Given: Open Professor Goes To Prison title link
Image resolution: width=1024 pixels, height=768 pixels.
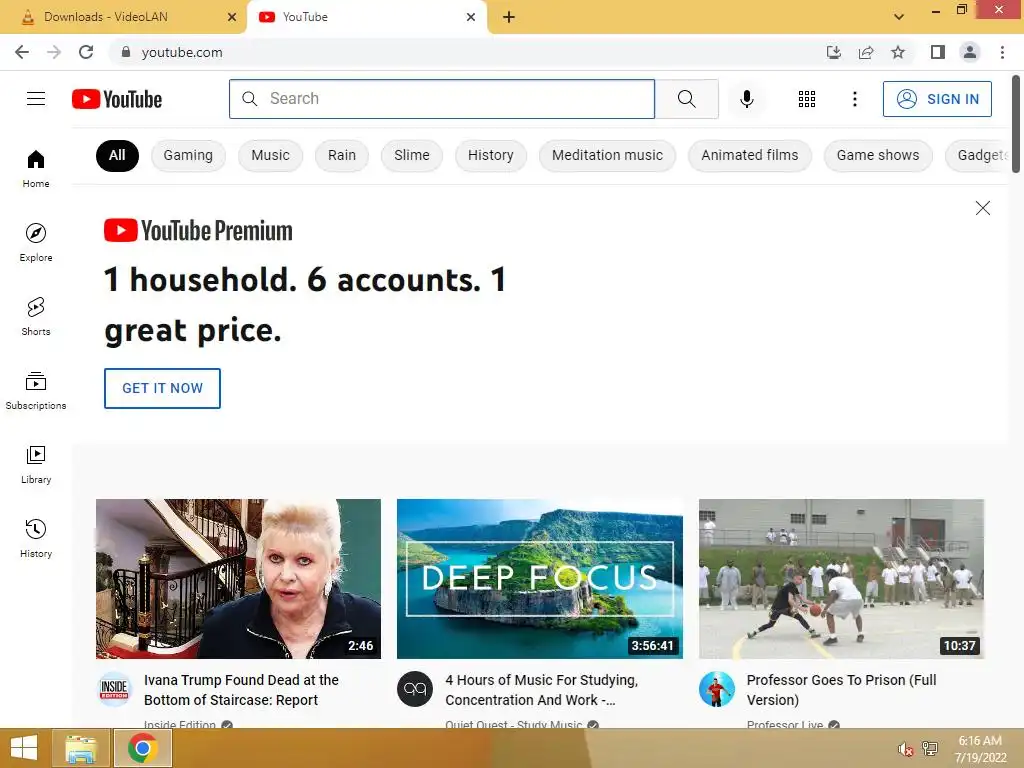Looking at the screenshot, I should point(841,690).
